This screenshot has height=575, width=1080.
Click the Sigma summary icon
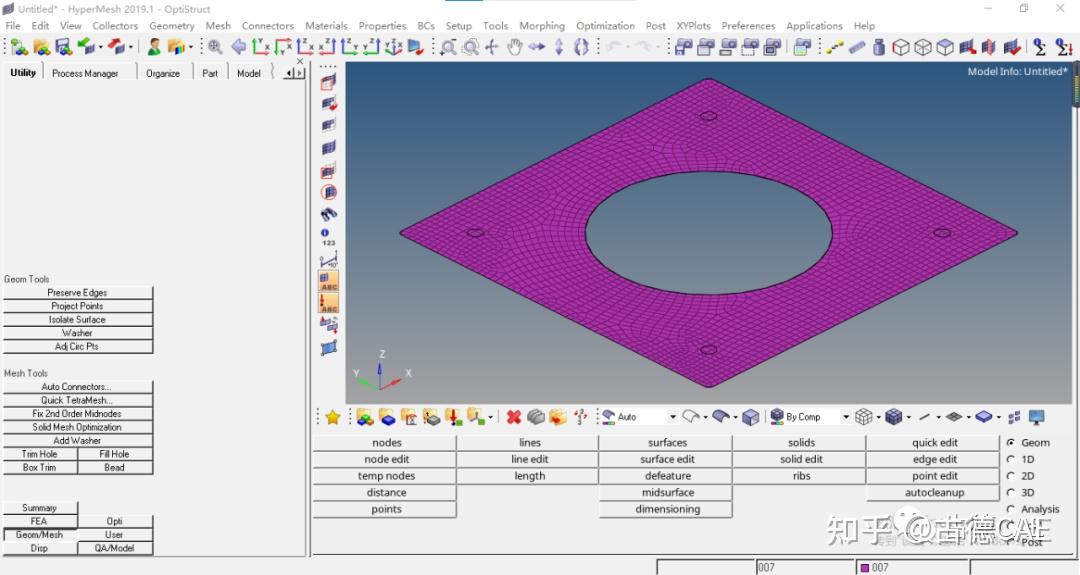tap(1040, 47)
